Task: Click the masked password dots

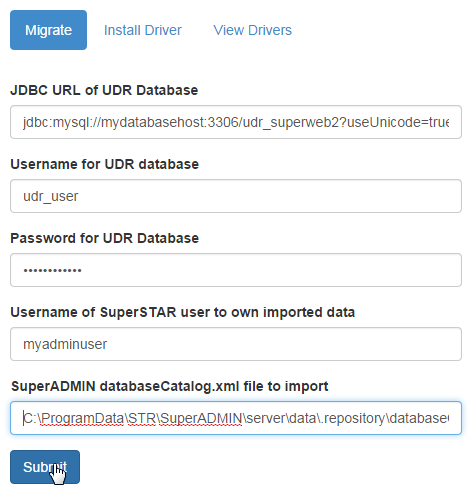Action: coord(52,270)
